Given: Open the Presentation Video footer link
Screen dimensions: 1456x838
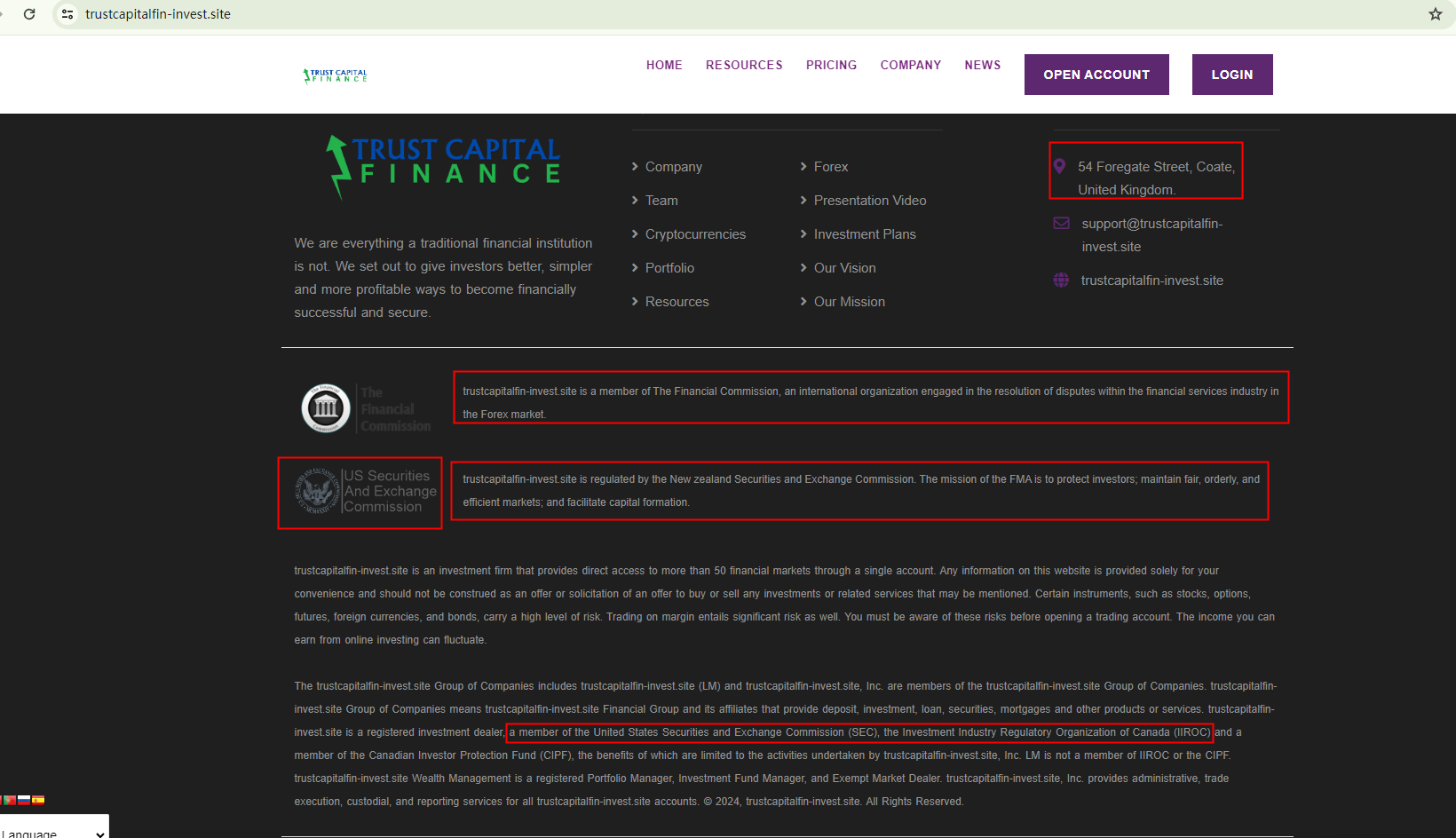Looking at the screenshot, I should (x=869, y=201).
